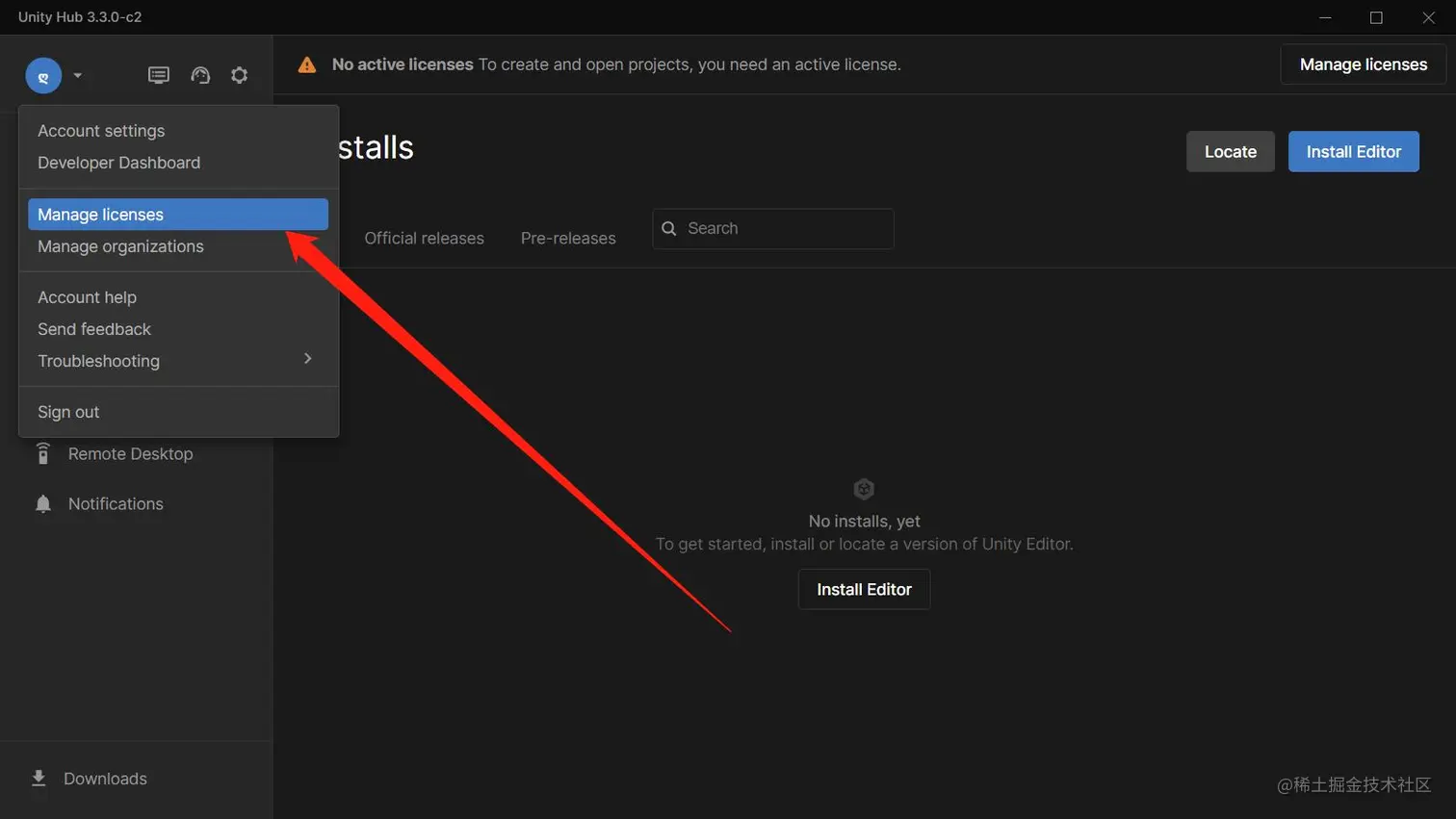Open the support headset icon
This screenshot has width=1456, height=819.
[x=200, y=75]
